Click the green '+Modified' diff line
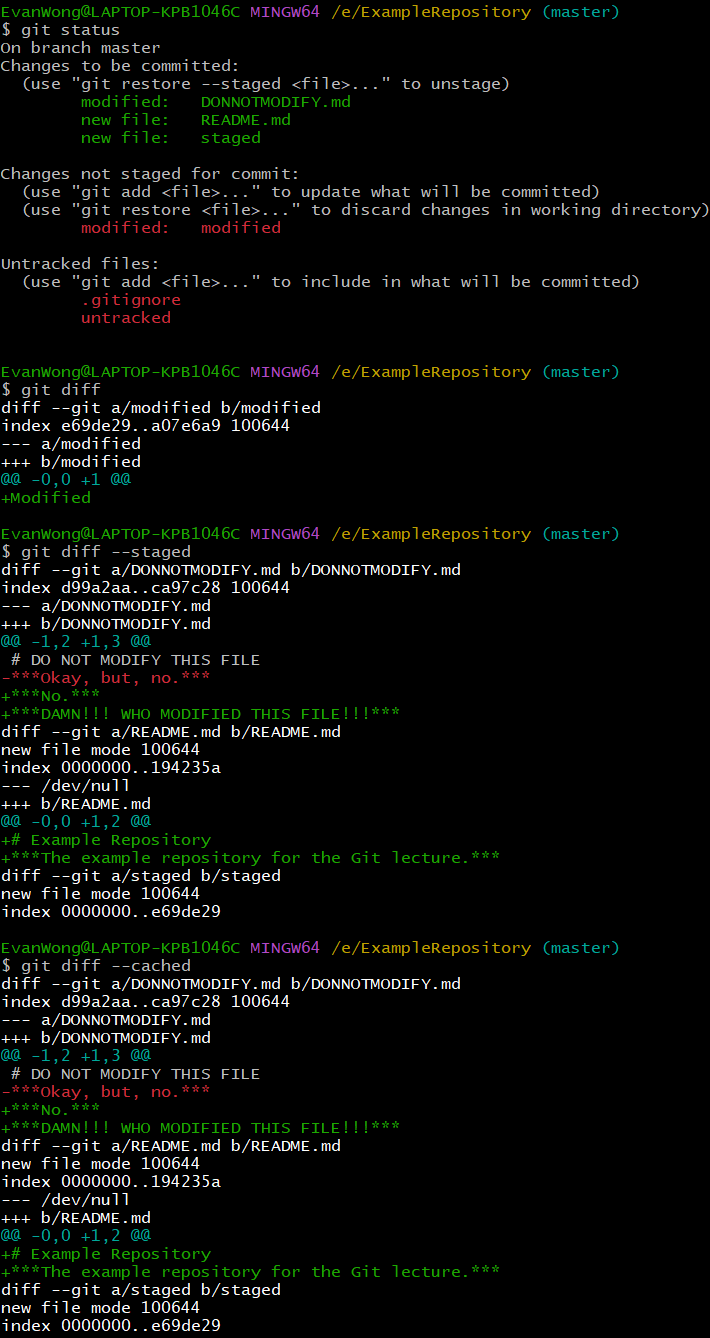This screenshot has height=1338, width=710. pyautogui.click(x=46, y=498)
